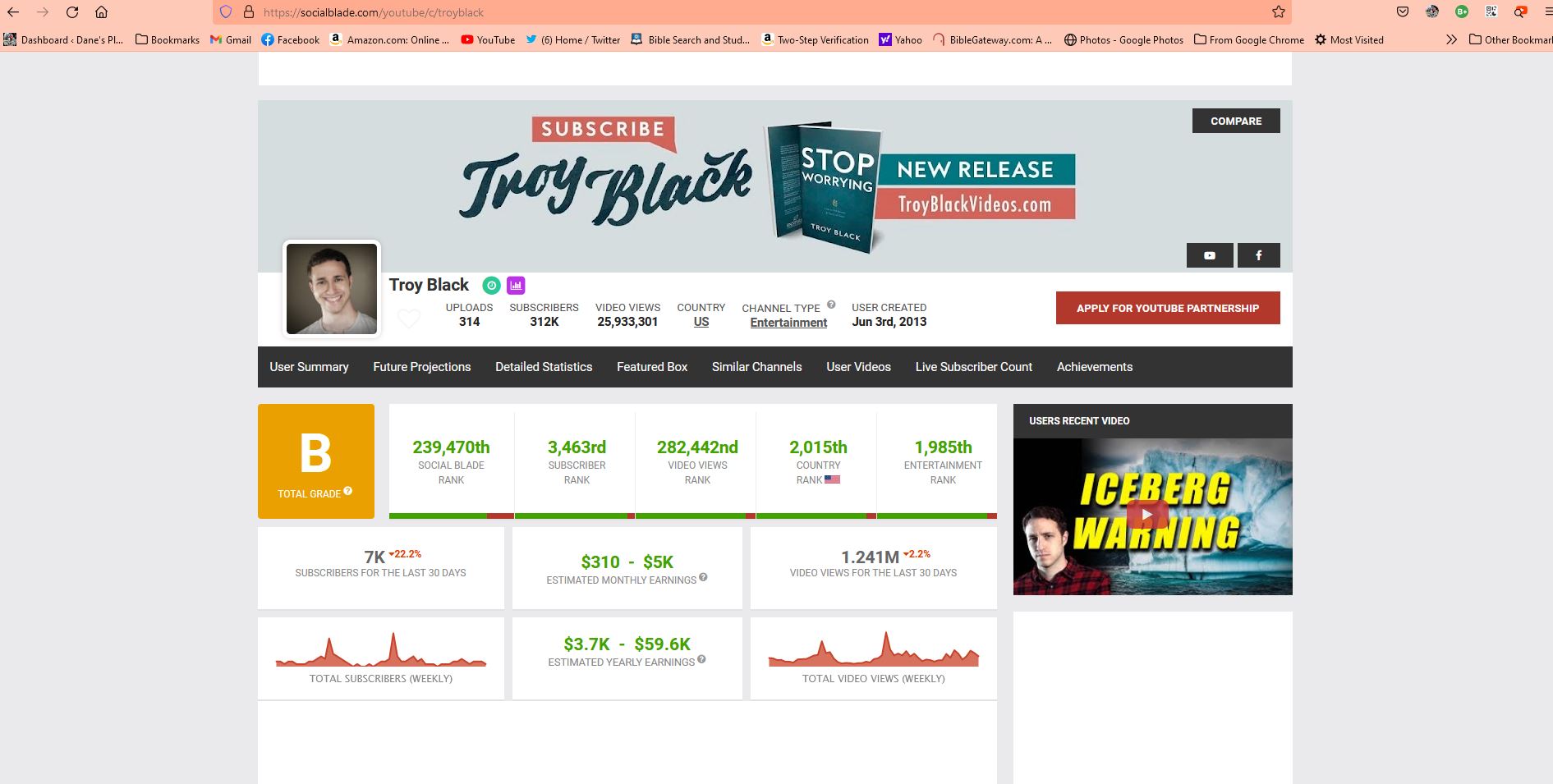Open the Bookmarks folder in toolbar
The height and width of the screenshot is (784, 1553).
(x=168, y=39)
